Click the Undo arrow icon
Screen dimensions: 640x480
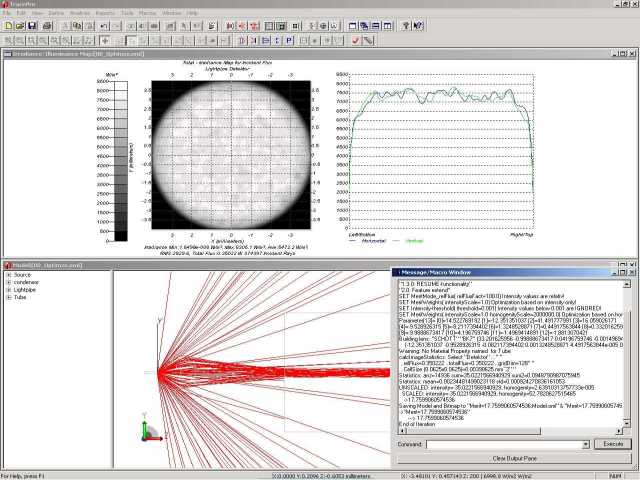point(104,26)
